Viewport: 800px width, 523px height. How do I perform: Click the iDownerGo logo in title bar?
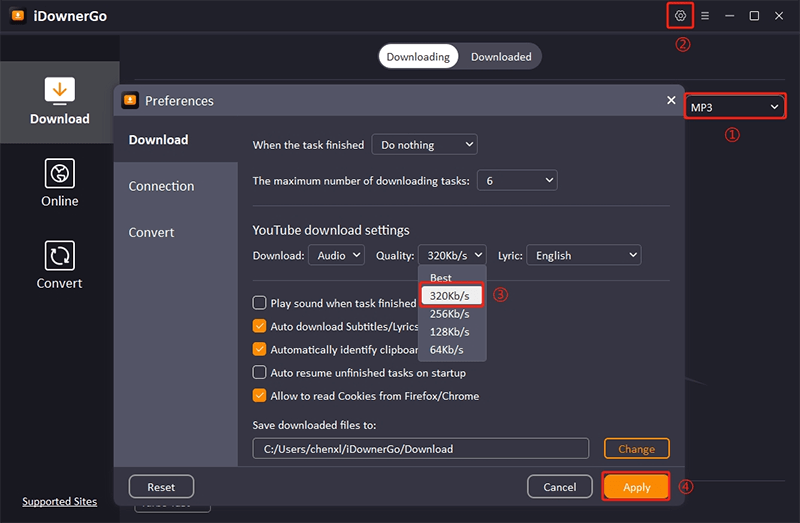click(16, 16)
